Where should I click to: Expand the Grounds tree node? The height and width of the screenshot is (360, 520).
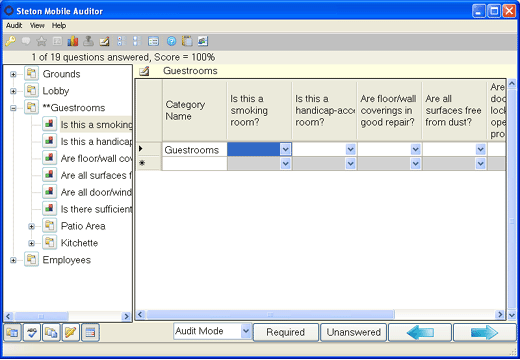[13, 74]
